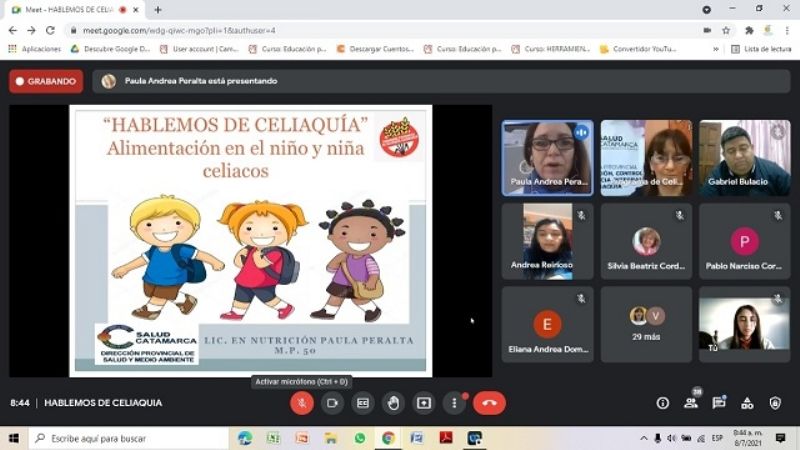Open the Windows notification center
The height and width of the screenshot is (450, 800).
tap(781, 438)
